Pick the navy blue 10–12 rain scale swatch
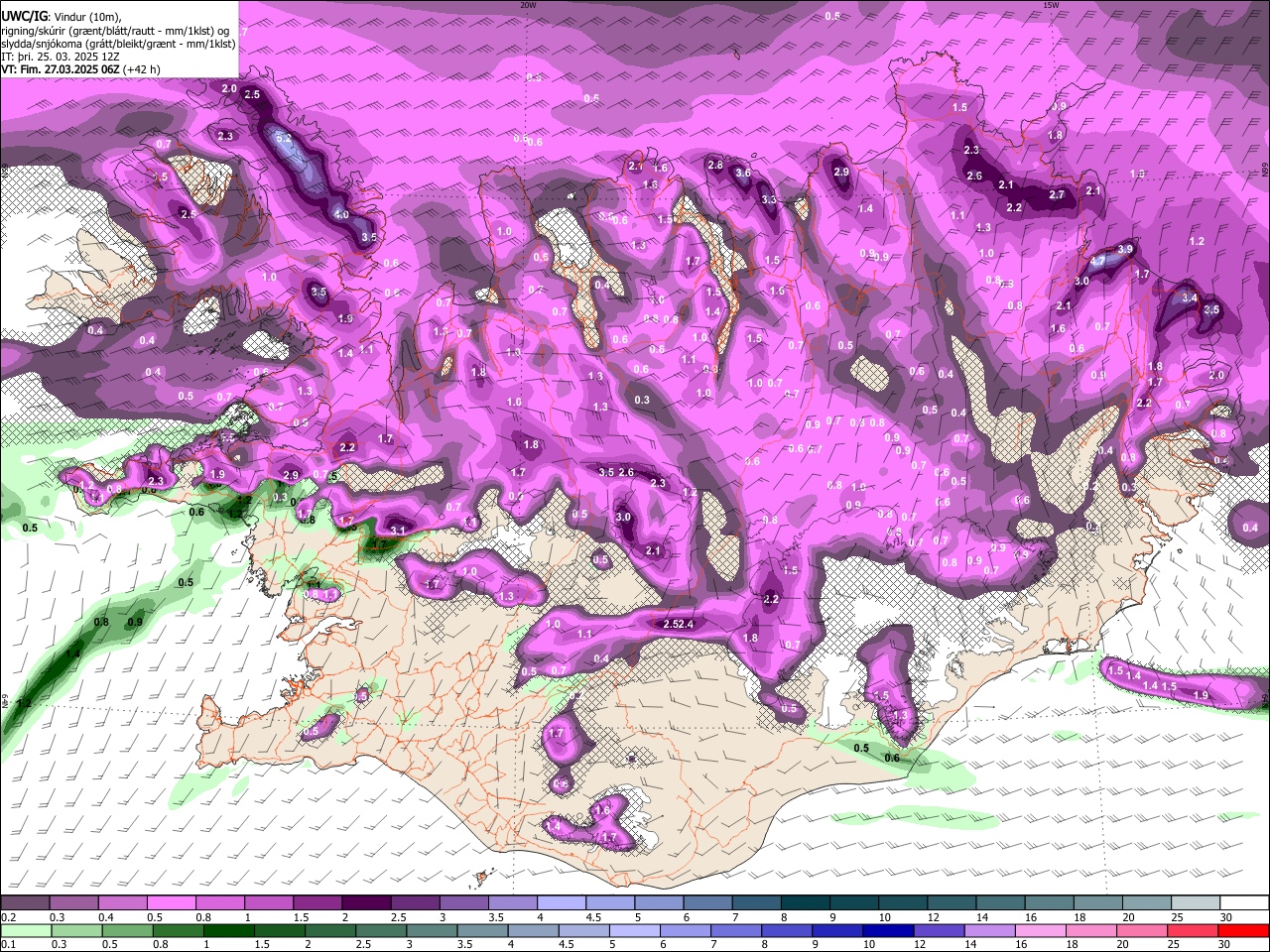The width and height of the screenshot is (1270, 952). coord(890,931)
